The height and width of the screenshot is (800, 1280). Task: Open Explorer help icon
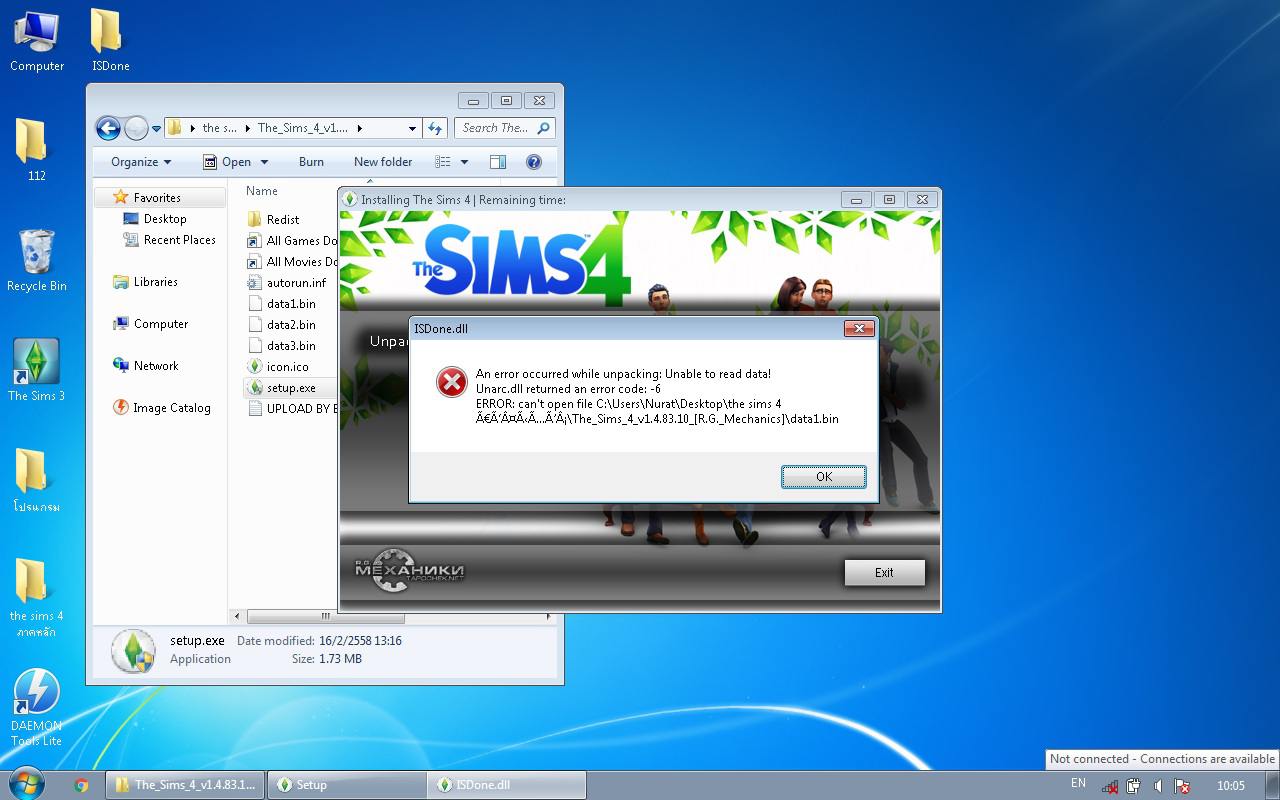(x=533, y=162)
